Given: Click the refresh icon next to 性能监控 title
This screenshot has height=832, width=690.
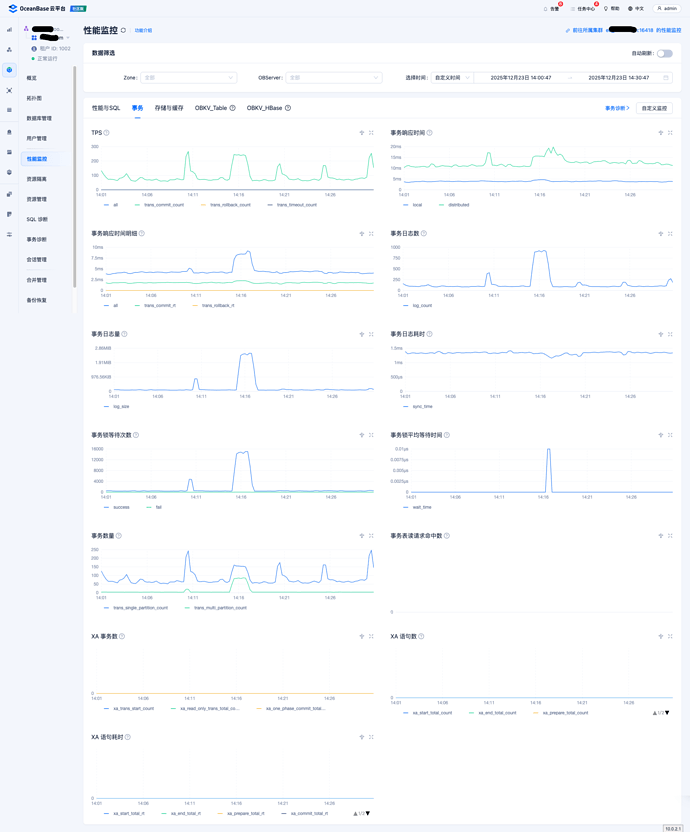Looking at the screenshot, I should click(x=123, y=31).
